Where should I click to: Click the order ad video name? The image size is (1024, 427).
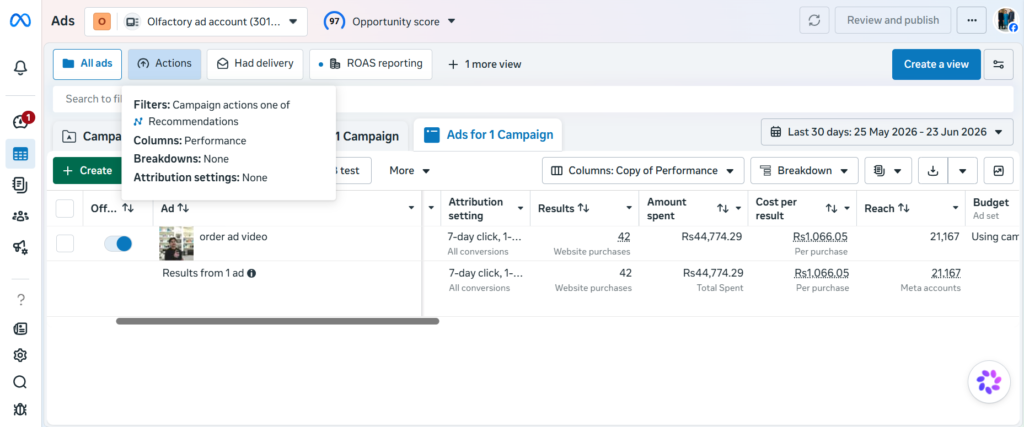coord(233,237)
